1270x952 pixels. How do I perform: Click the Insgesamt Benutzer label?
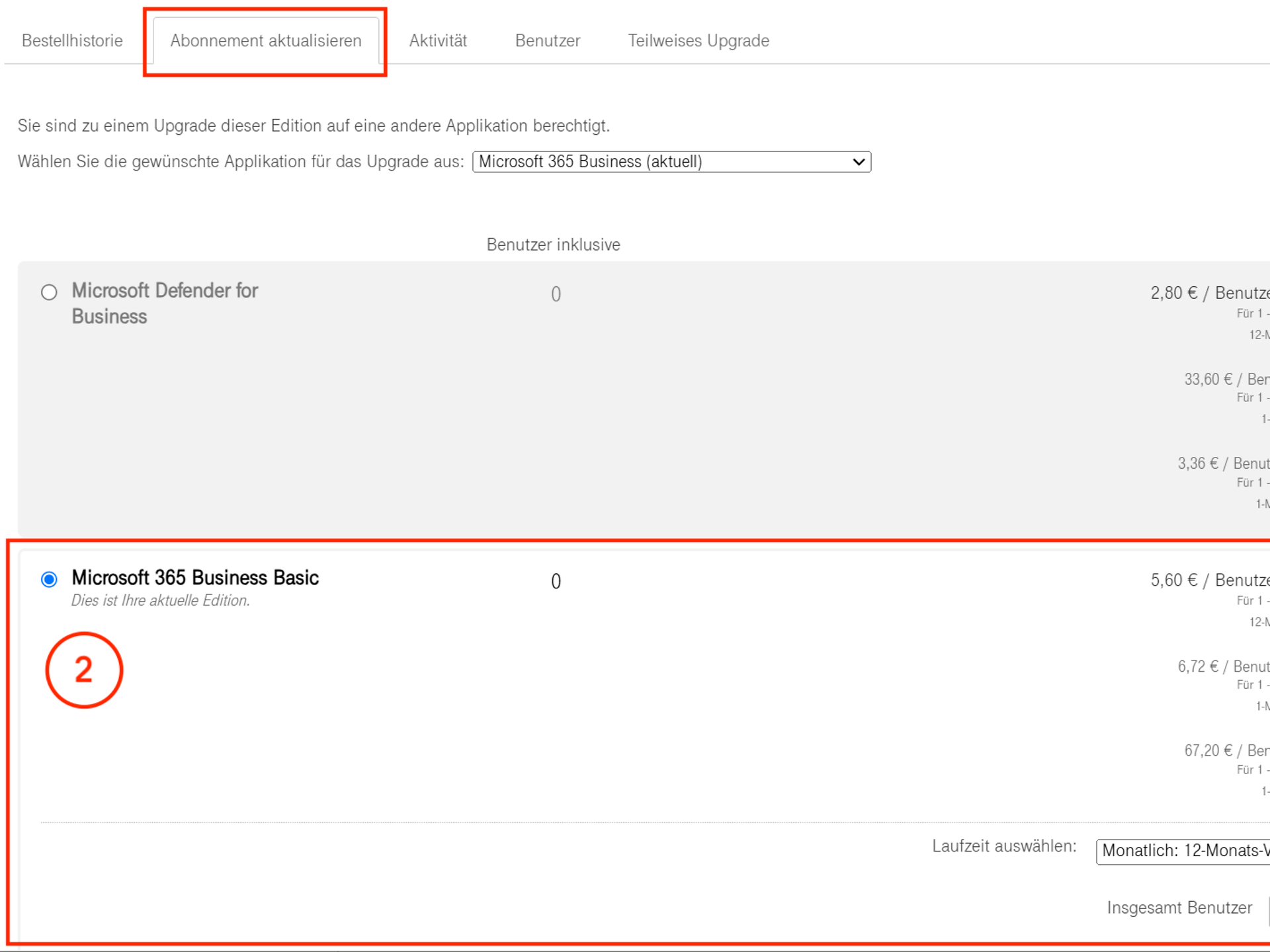point(1179,908)
